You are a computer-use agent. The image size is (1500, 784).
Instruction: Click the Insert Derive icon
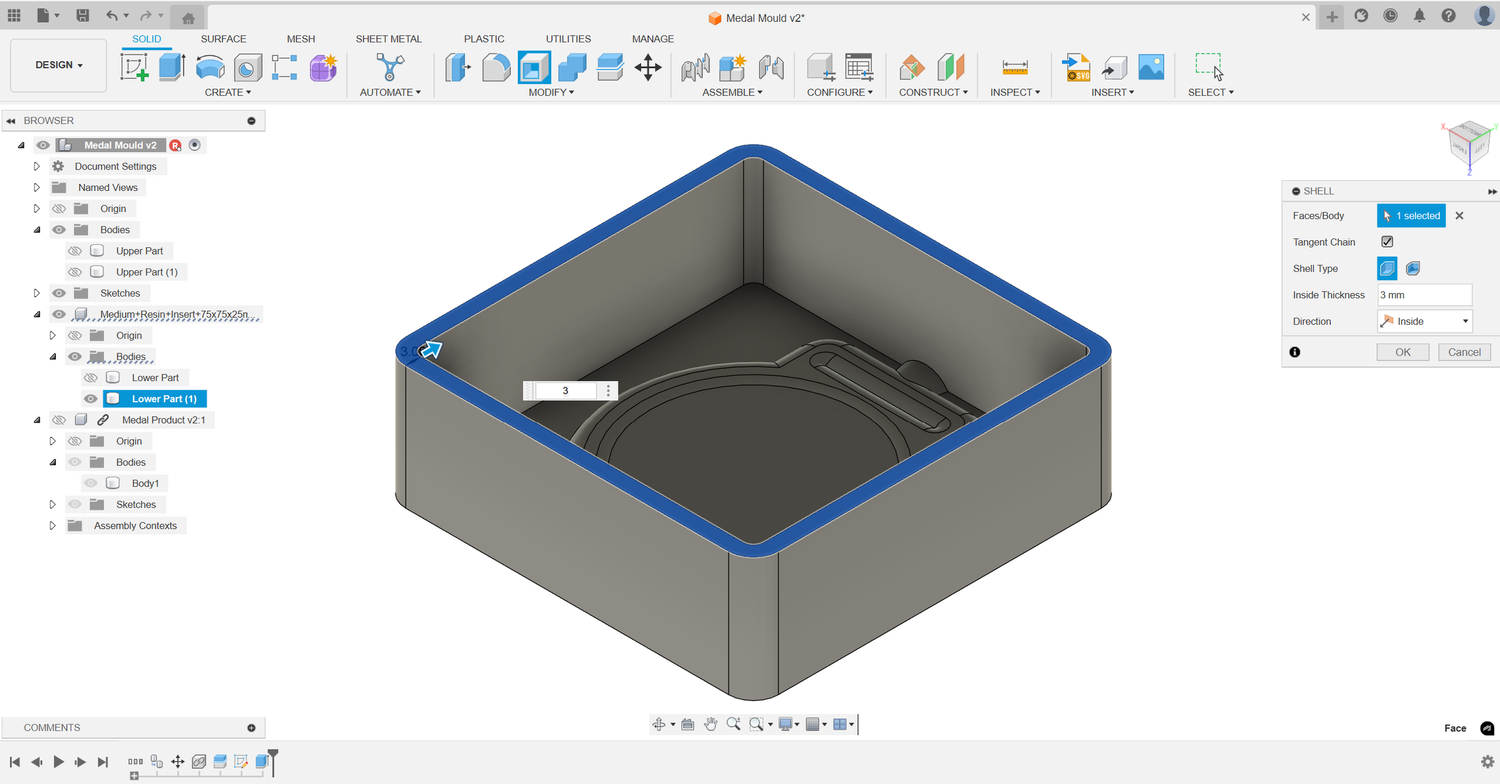1113,67
